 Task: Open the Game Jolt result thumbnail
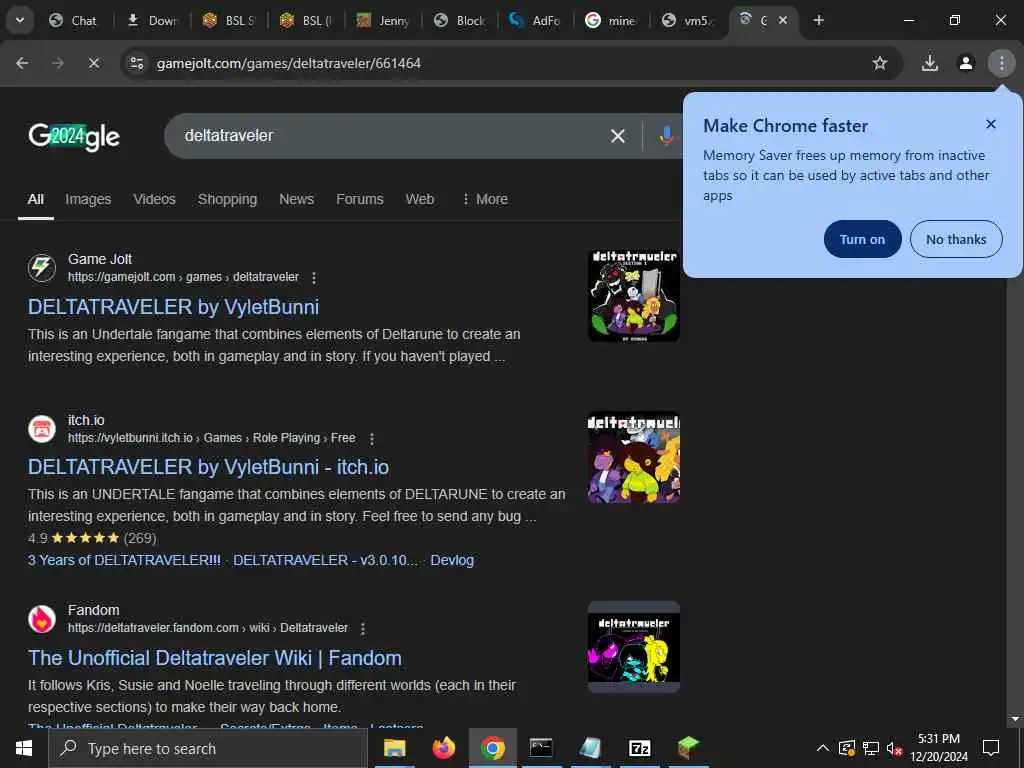point(633,296)
